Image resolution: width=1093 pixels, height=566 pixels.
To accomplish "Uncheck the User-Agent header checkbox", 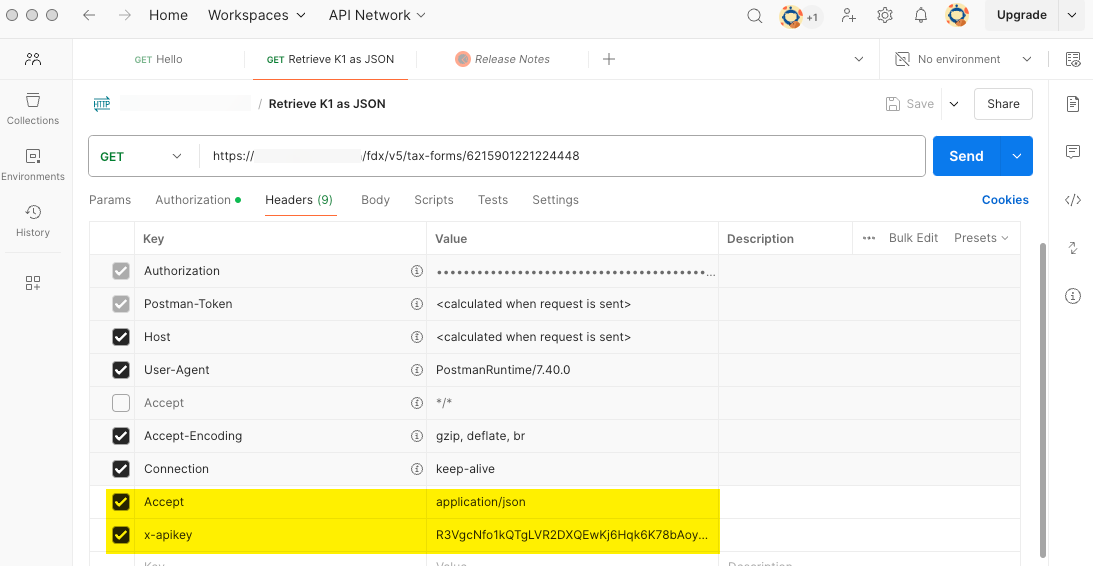I will click(121, 370).
